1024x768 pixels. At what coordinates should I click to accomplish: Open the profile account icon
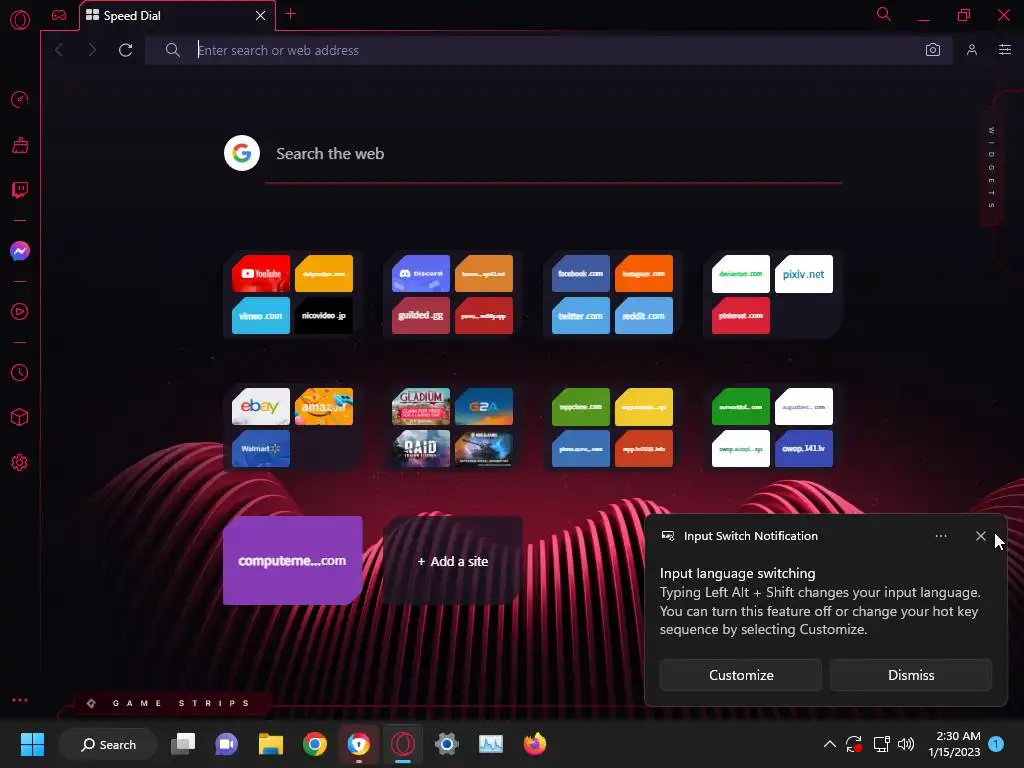tap(972, 50)
